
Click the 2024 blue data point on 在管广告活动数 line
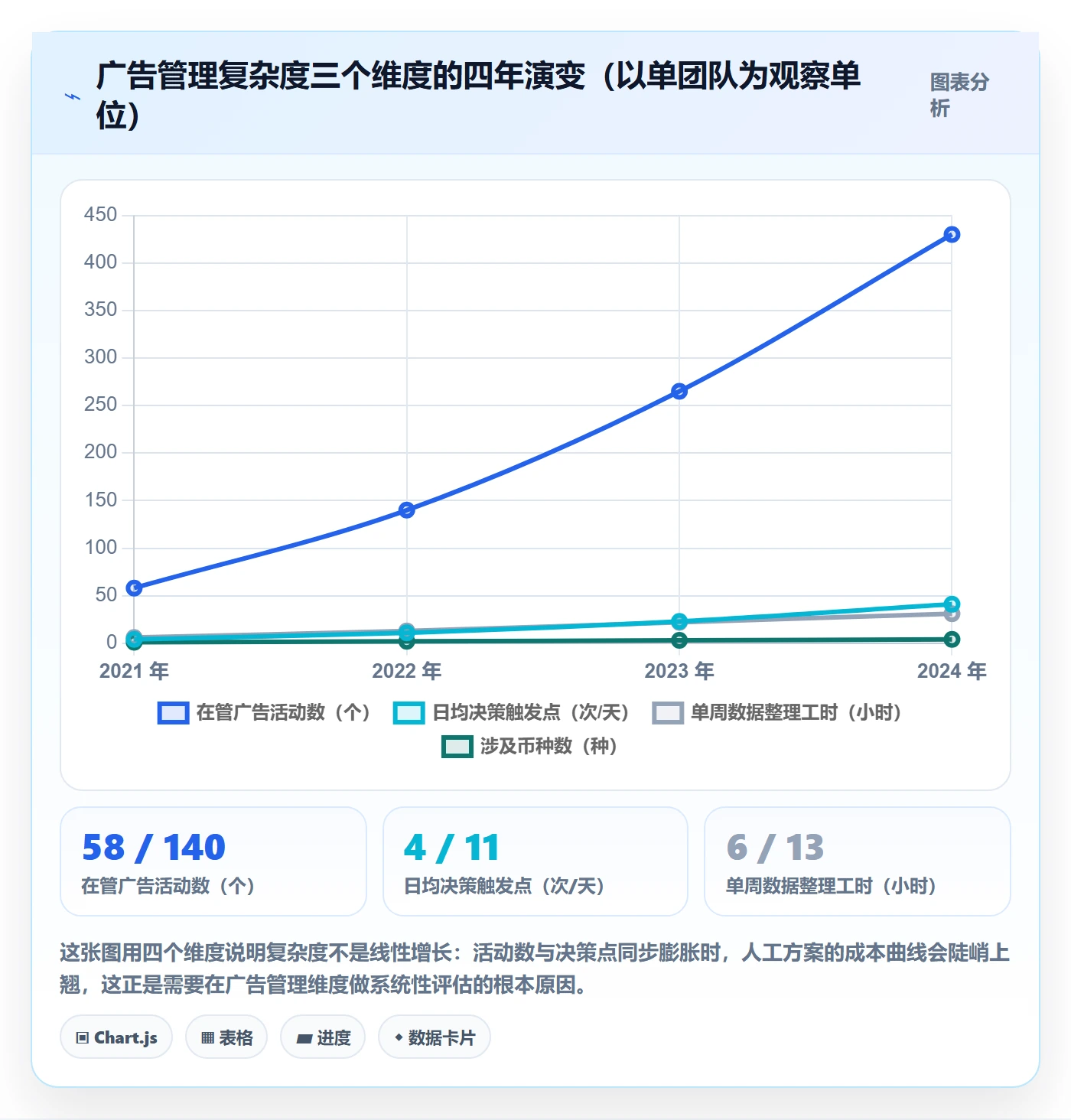pos(952,235)
